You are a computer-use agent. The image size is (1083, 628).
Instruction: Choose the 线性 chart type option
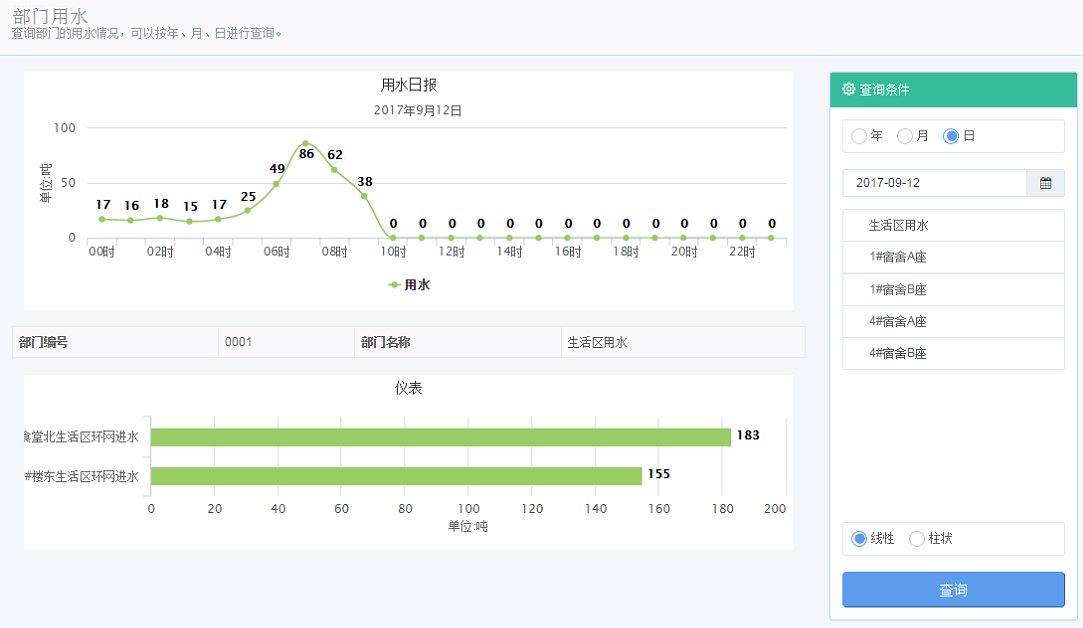click(x=859, y=539)
